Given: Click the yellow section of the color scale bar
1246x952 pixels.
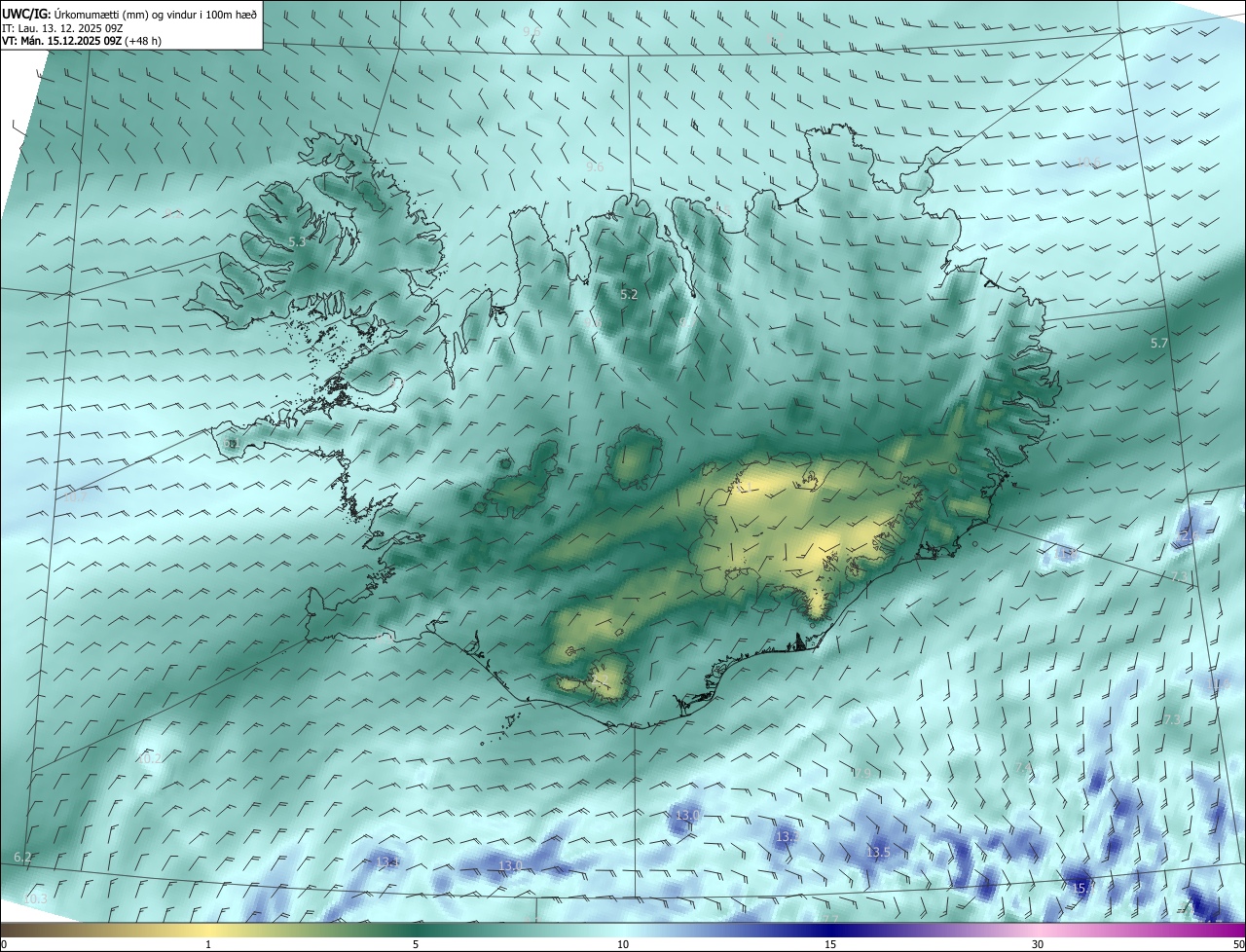Looking at the screenshot, I should coord(208,930).
